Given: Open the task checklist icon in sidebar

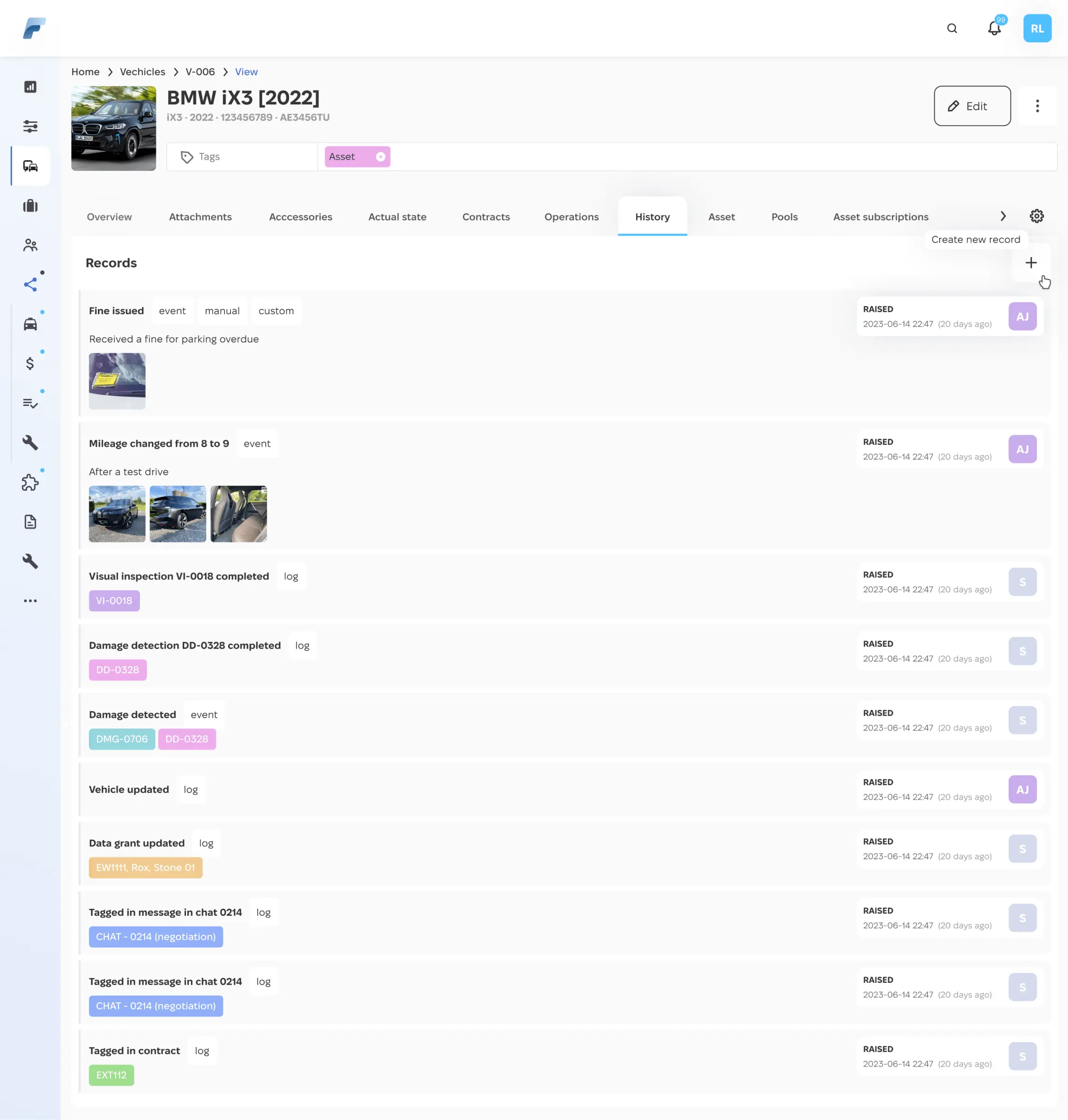Looking at the screenshot, I should click(x=30, y=404).
